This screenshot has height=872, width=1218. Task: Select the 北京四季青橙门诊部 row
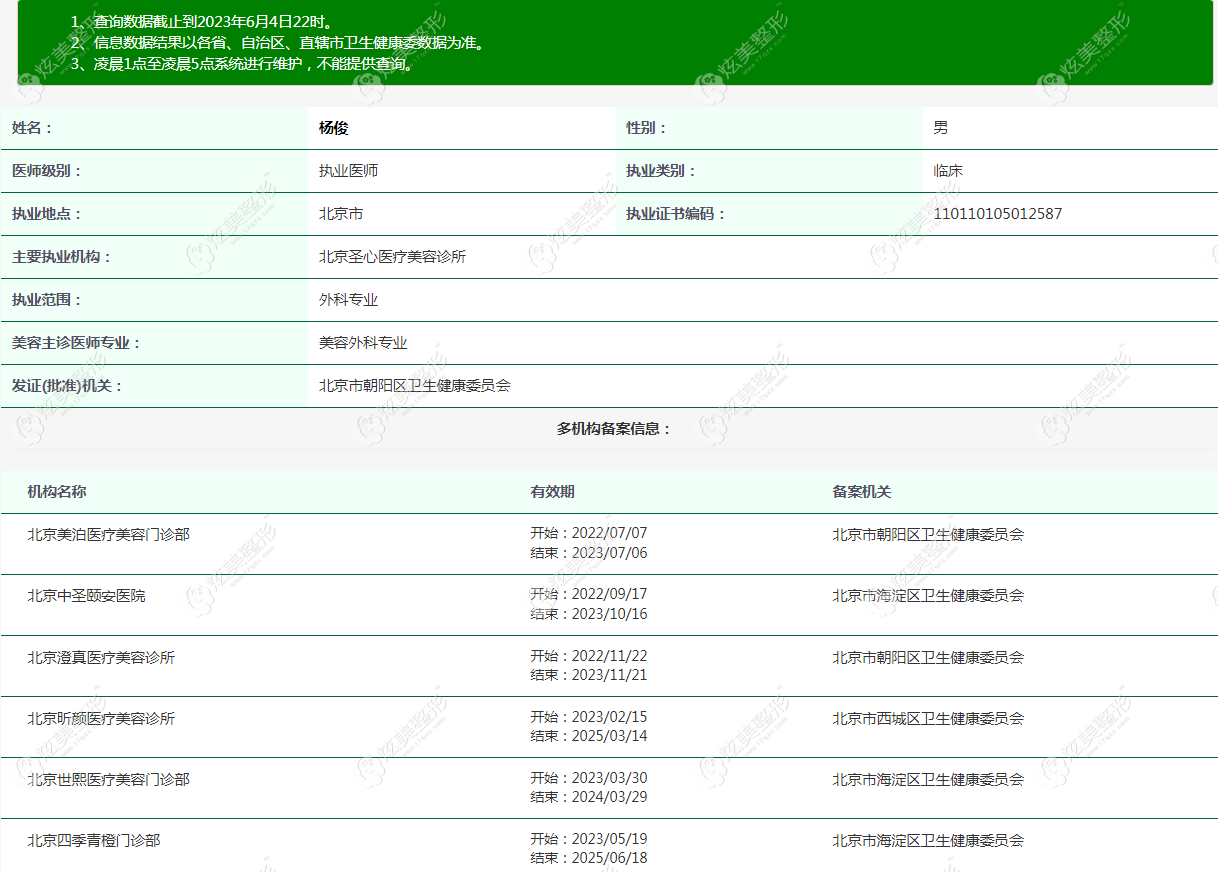609,846
